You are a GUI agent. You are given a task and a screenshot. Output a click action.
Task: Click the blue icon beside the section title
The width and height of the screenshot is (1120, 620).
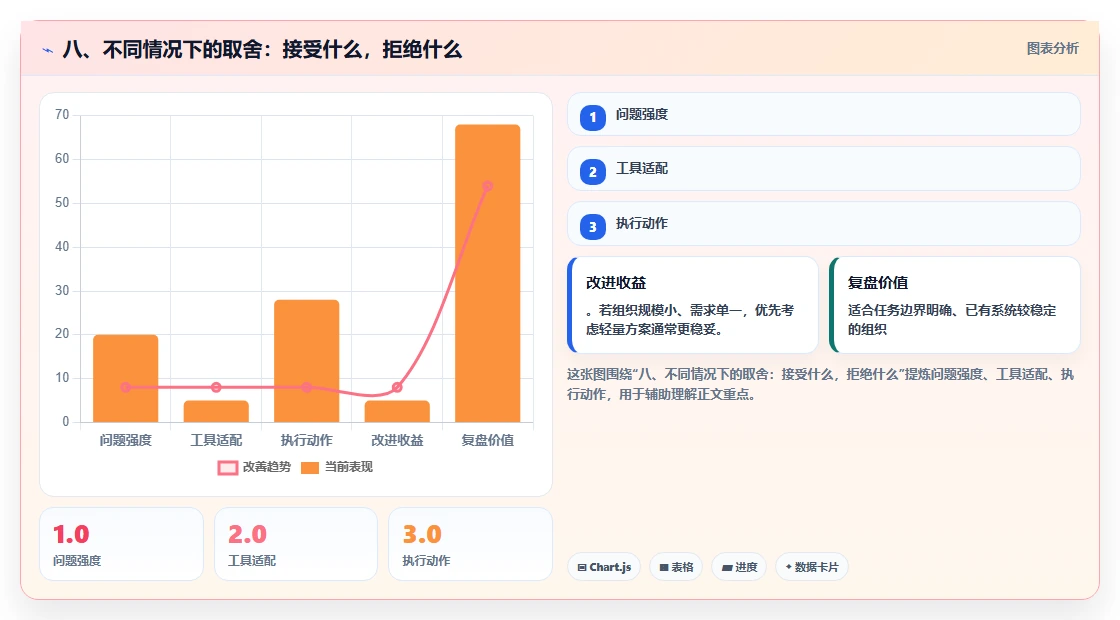pos(48,51)
